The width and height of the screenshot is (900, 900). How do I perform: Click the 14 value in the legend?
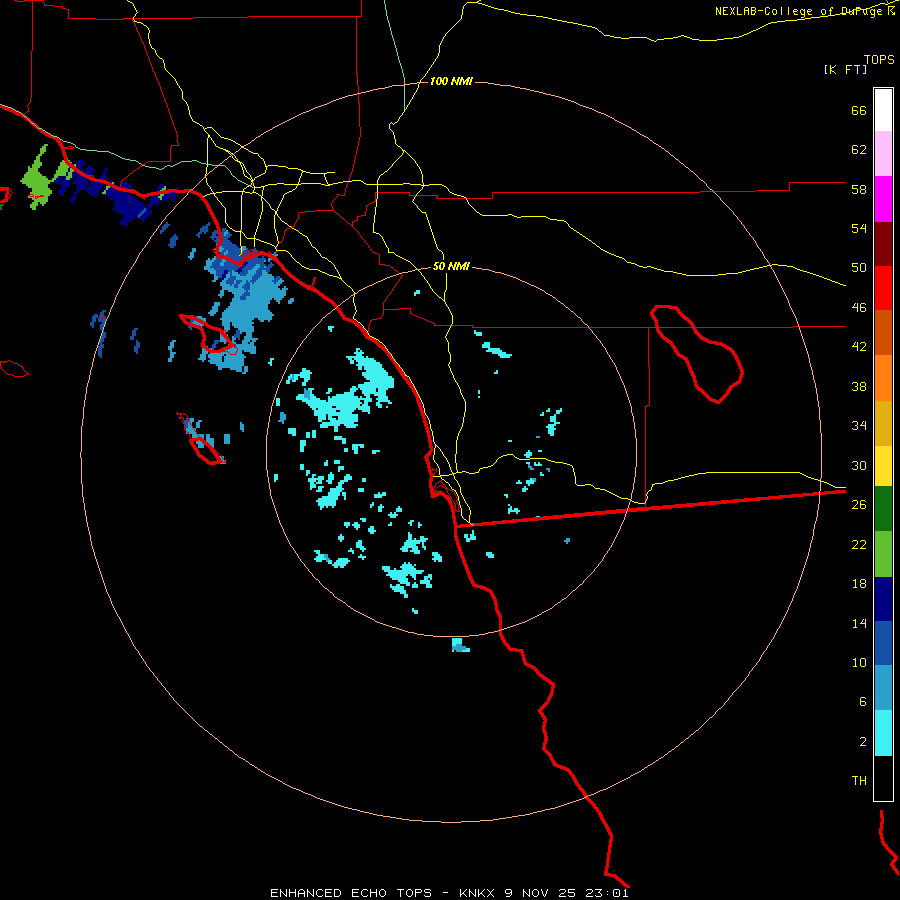[859, 623]
